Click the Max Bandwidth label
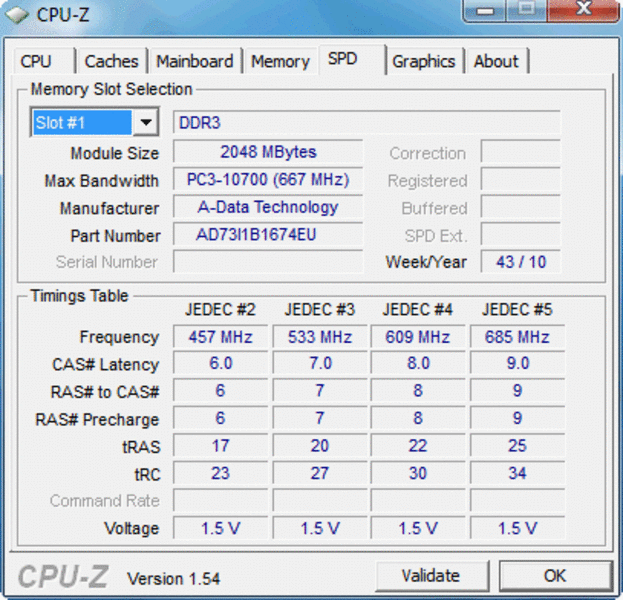The height and width of the screenshot is (600, 623). (x=102, y=181)
